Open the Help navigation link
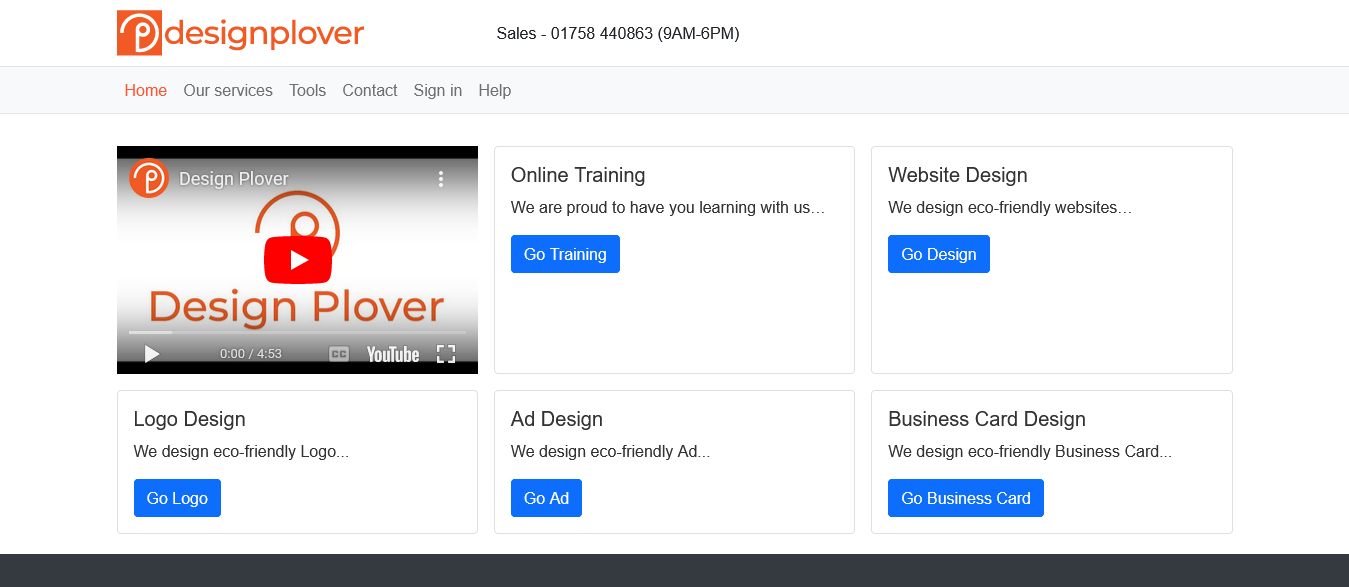Screen dimensions: 1349x587 coord(494,90)
